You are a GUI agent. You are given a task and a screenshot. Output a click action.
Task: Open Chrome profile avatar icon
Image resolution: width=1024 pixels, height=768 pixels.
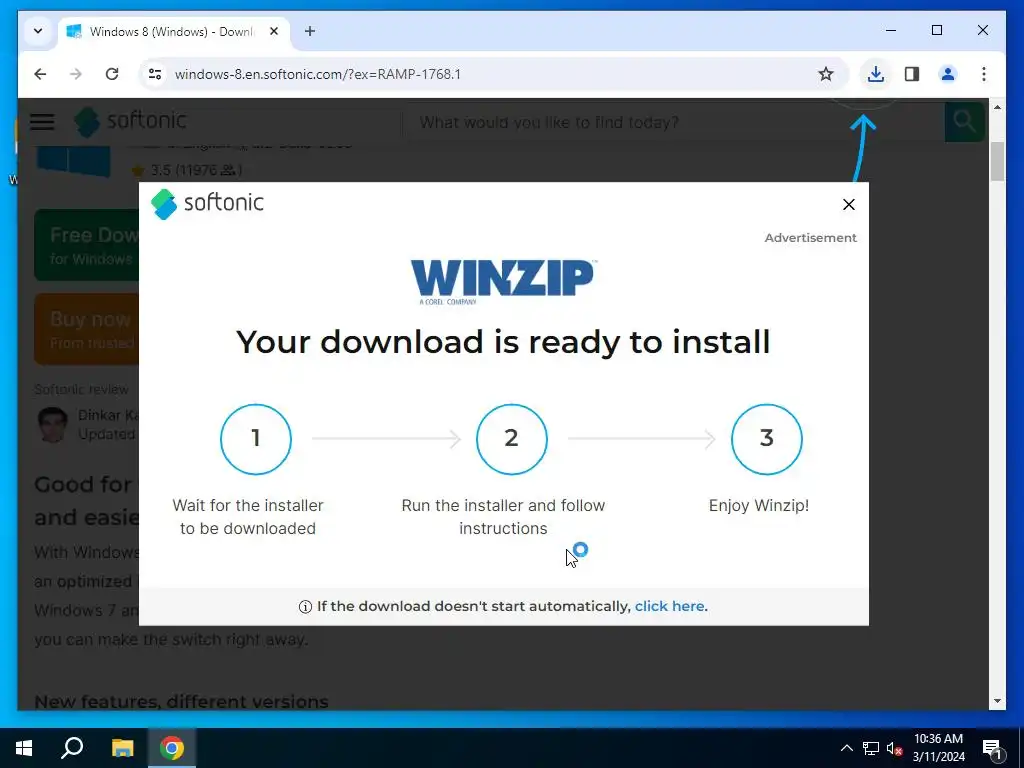pyautogui.click(x=948, y=74)
